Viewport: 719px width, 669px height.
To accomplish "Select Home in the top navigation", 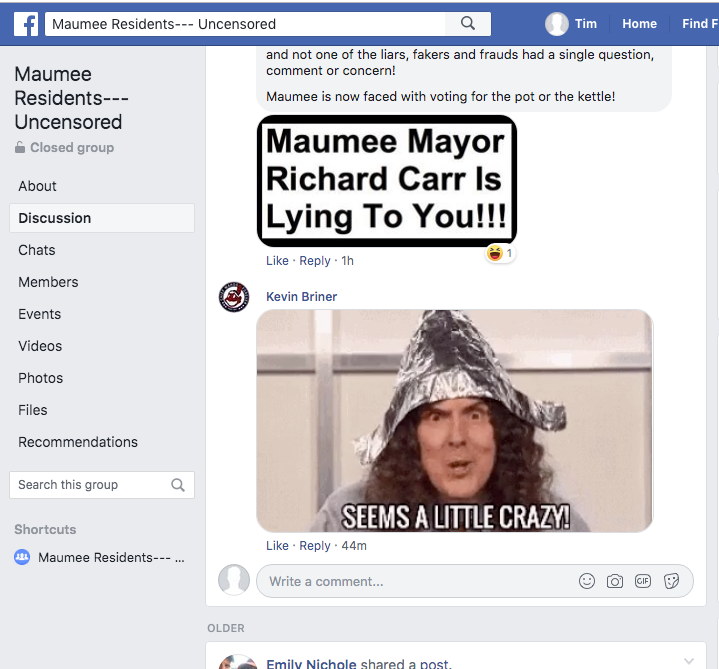I will [x=639, y=23].
